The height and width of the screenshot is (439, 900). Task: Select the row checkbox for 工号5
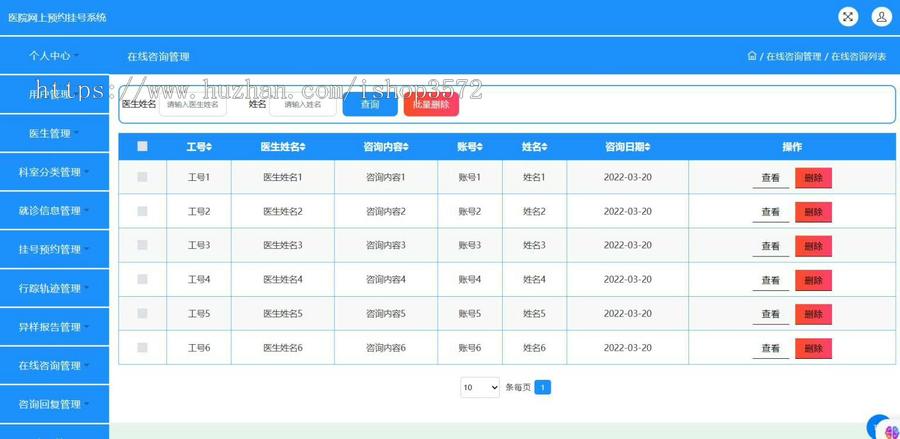pos(142,313)
